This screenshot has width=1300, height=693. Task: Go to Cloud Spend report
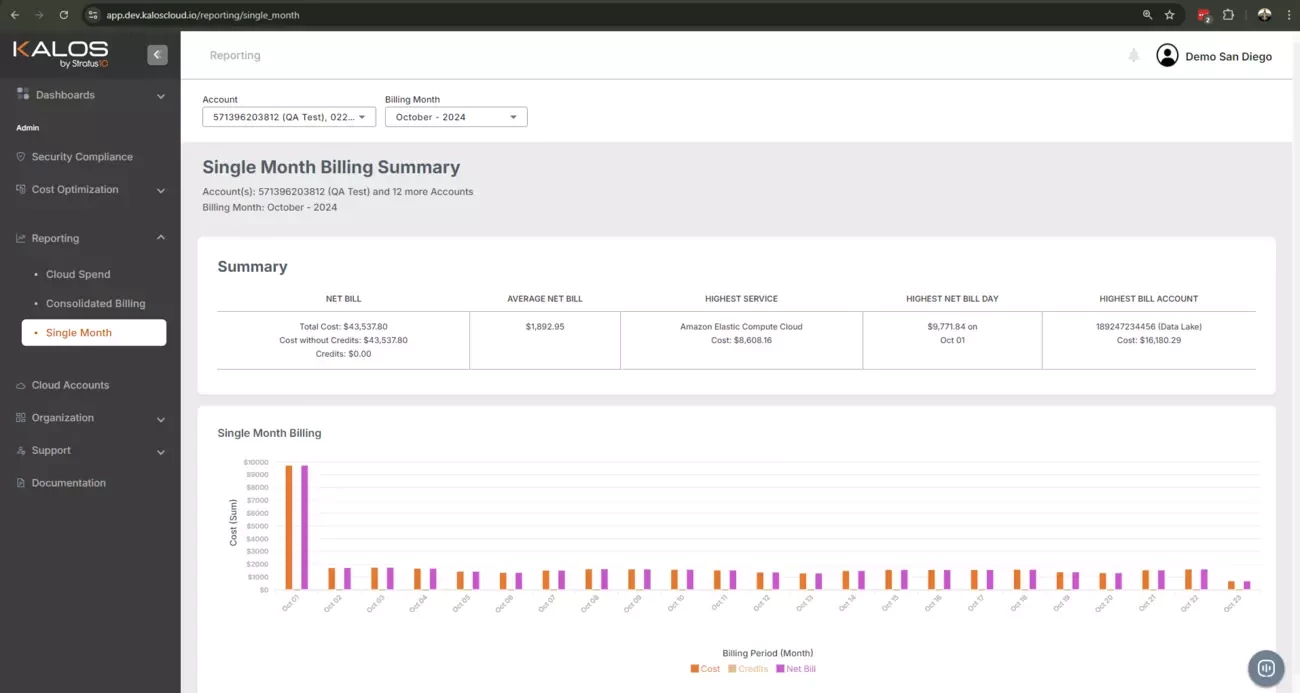78,274
